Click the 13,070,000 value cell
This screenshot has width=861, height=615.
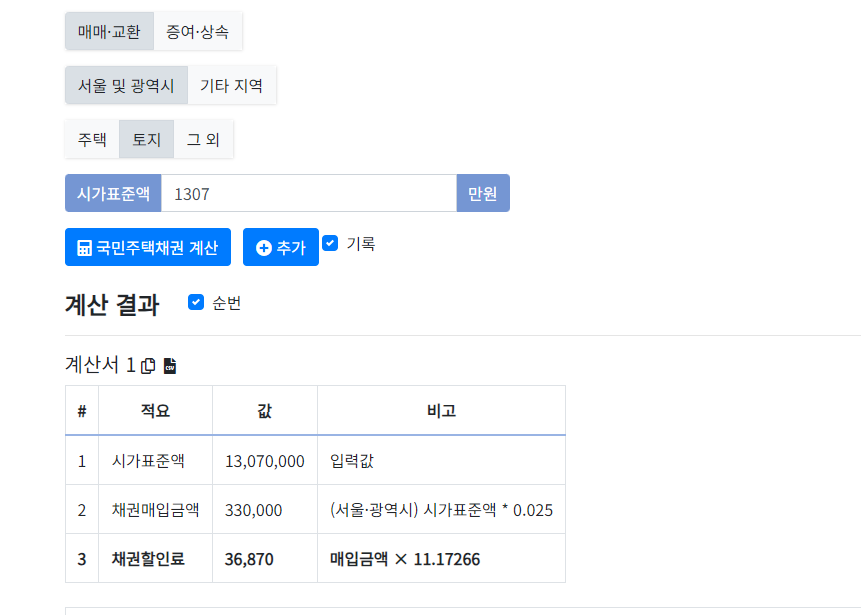point(265,460)
